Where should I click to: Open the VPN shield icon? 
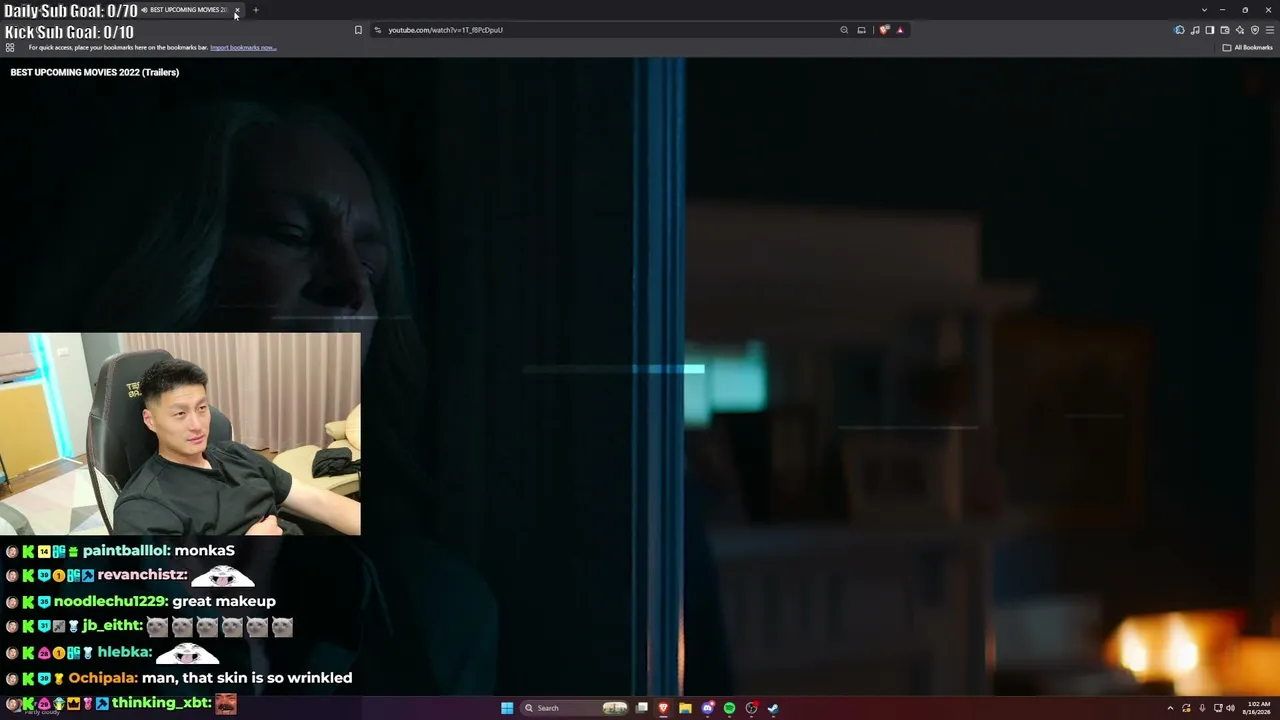point(1255,30)
